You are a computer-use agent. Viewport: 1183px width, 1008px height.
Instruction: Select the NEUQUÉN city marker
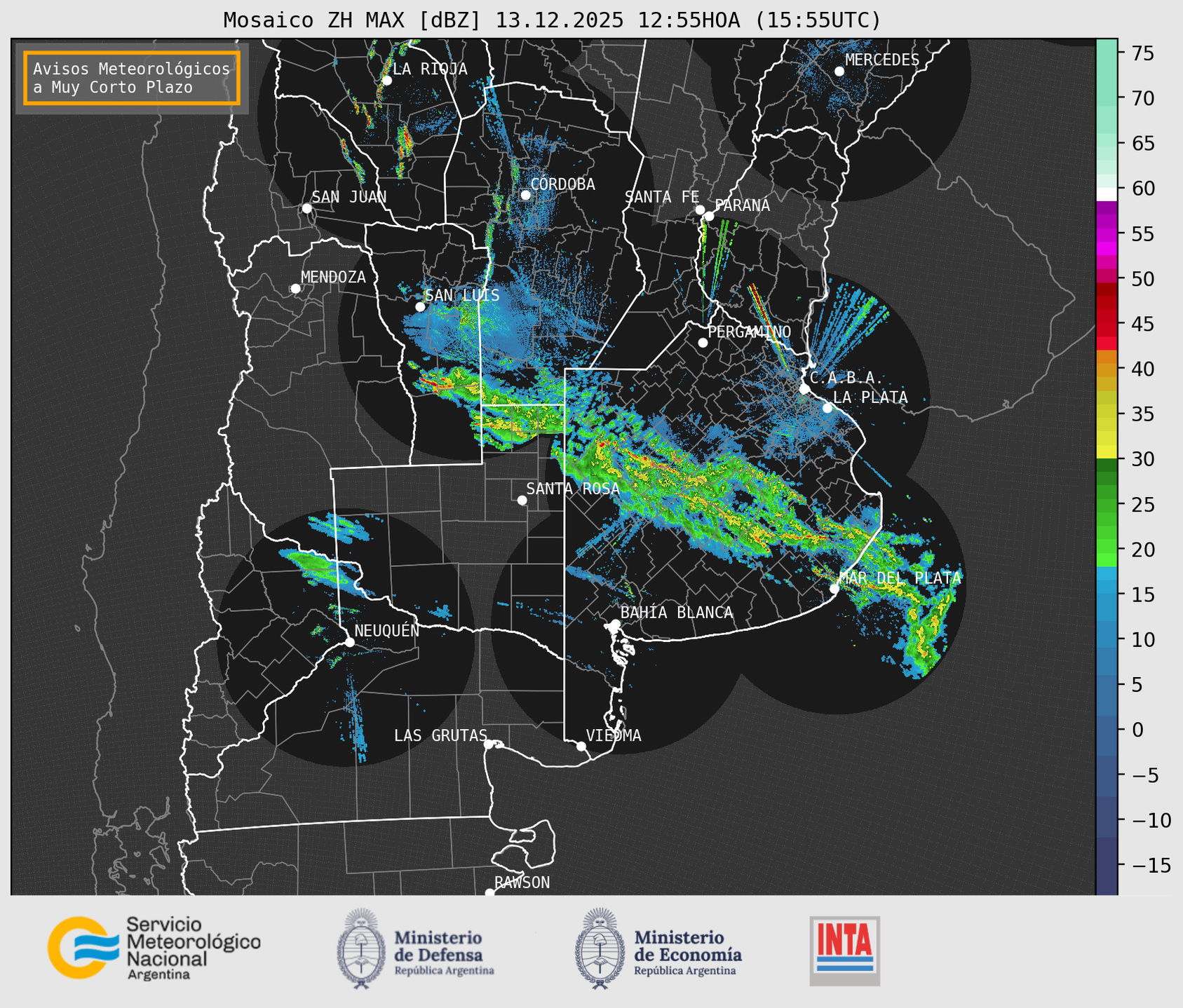pos(350,642)
